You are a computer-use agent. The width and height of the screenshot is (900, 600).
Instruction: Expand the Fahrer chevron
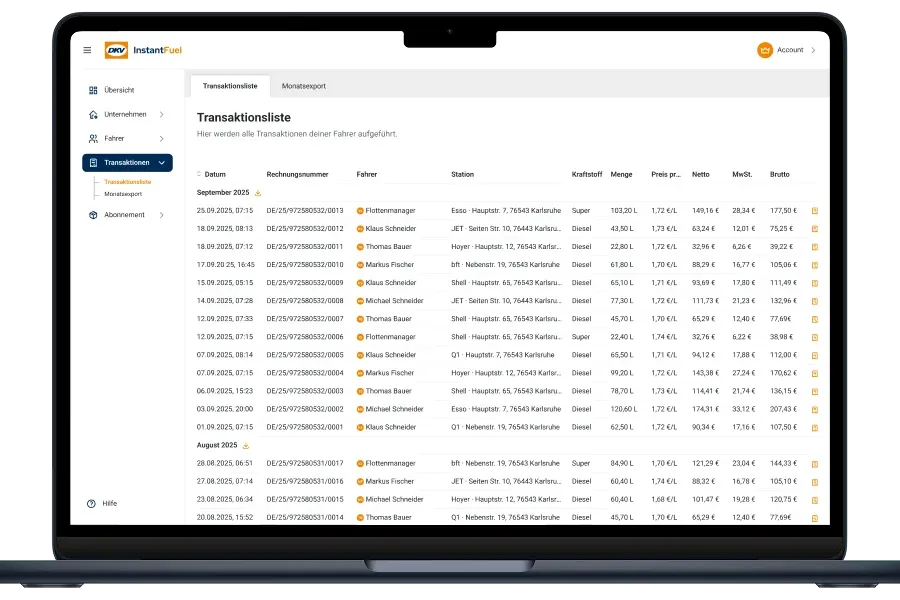click(x=162, y=138)
